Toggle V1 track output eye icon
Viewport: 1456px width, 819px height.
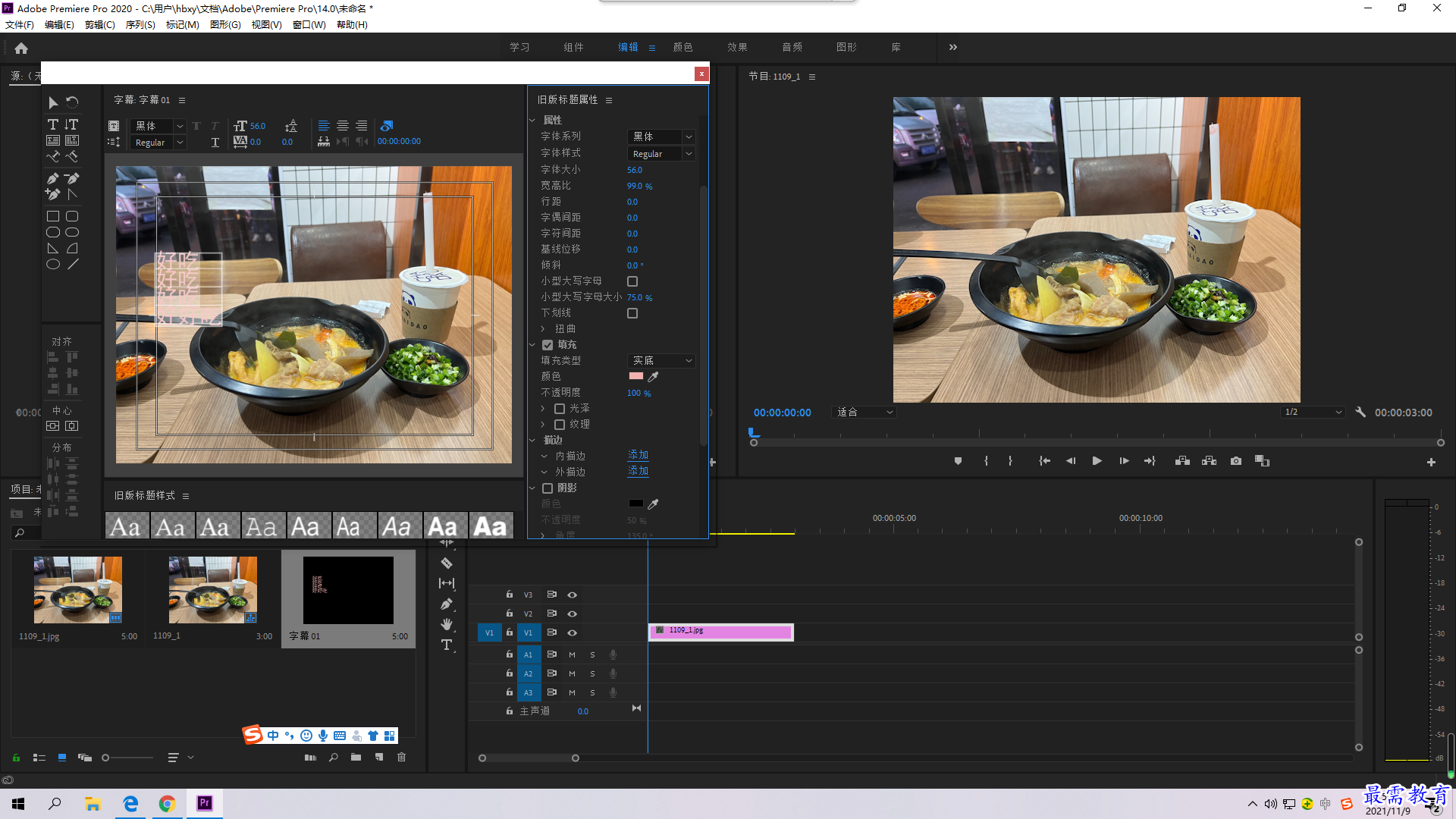coord(573,632)
